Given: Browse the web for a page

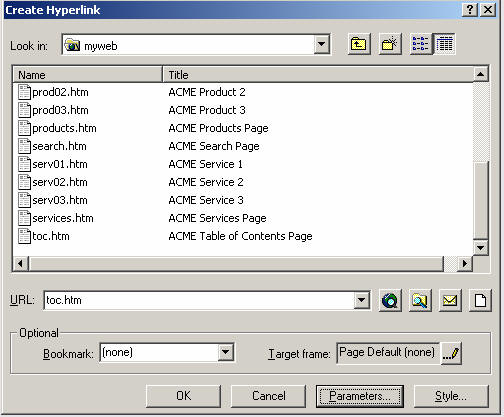Looking at the screenshot, I should 390,300.
